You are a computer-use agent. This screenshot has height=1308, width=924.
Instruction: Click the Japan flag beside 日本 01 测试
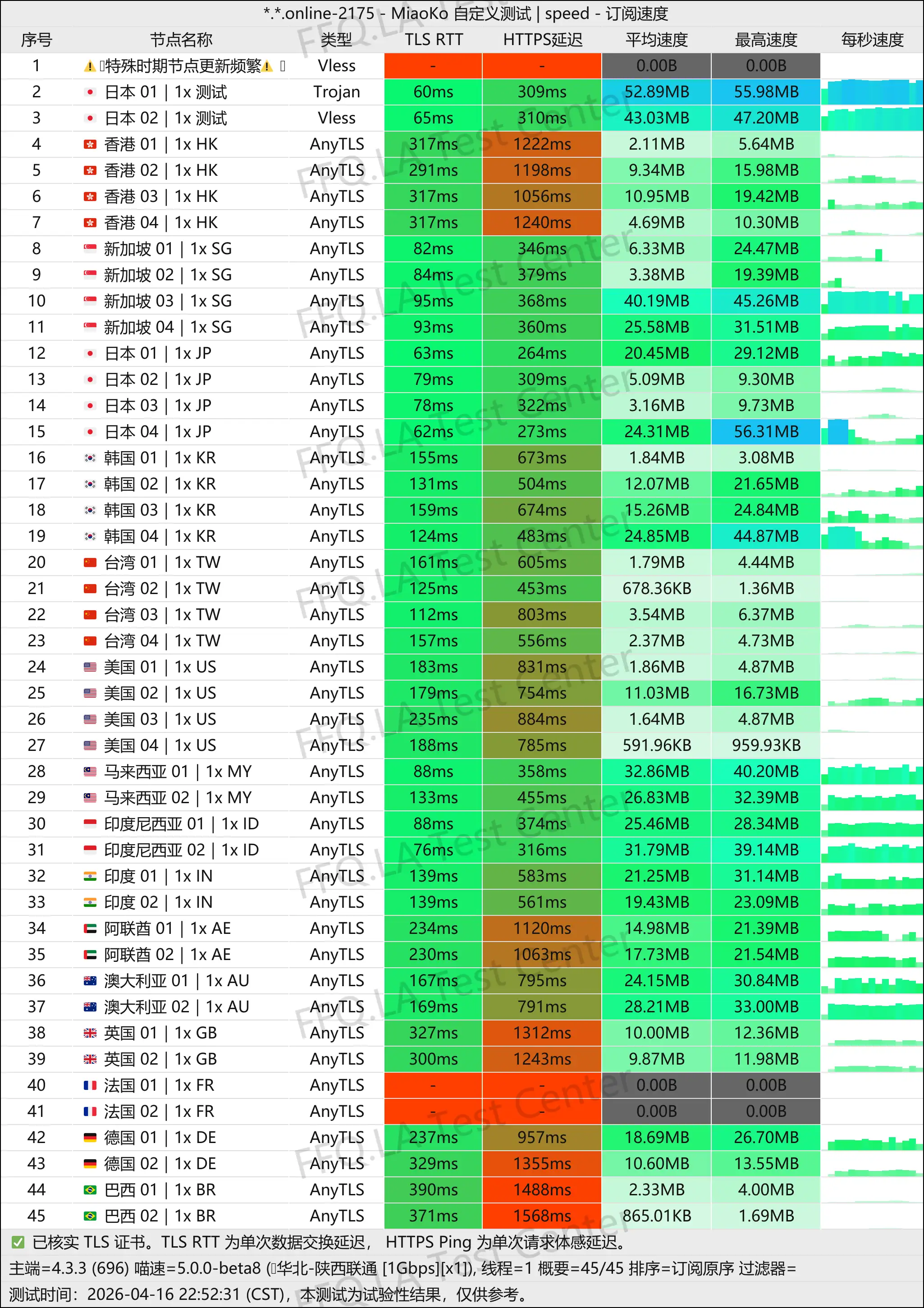coord(89,91)
